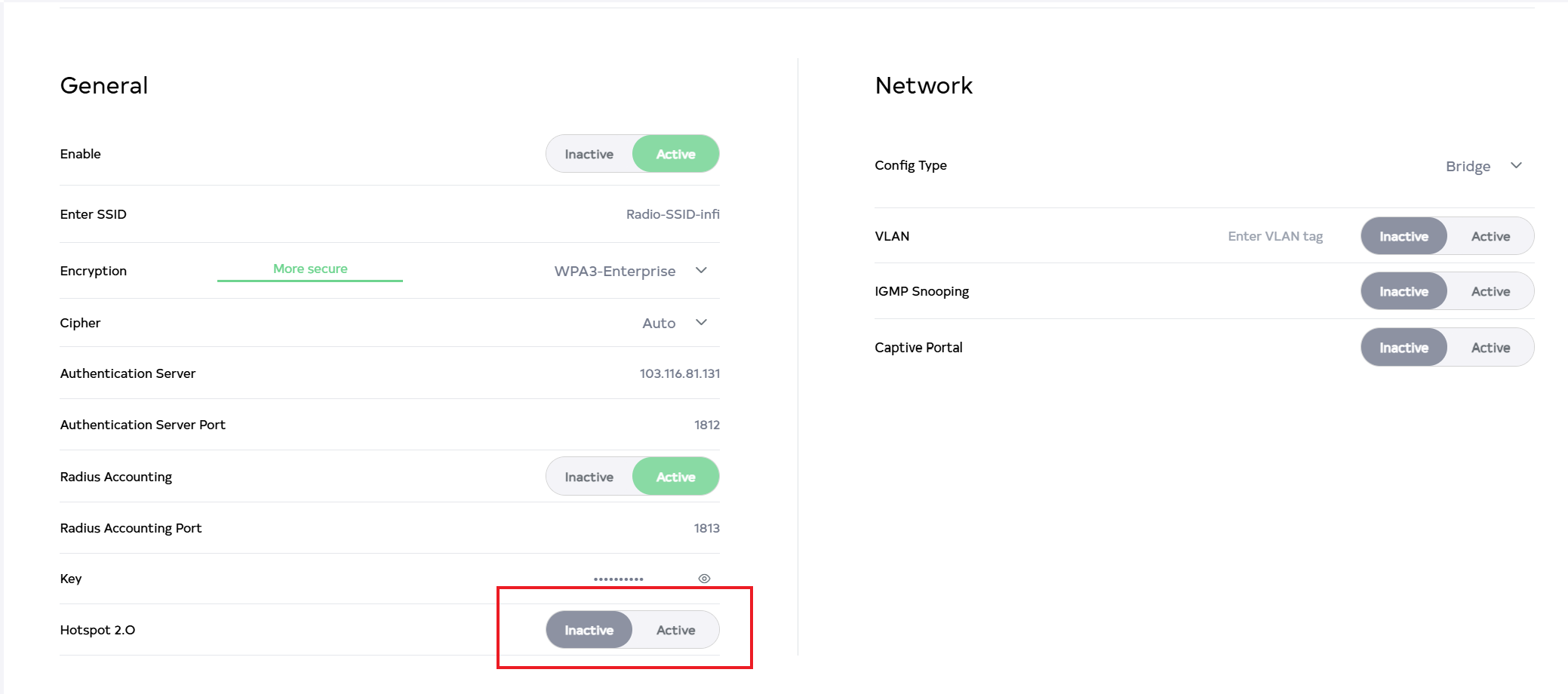Open the Encryption WPA3-Enterprise dropdown
Viewport: 1568px width, 694px height.
(615, 271)
